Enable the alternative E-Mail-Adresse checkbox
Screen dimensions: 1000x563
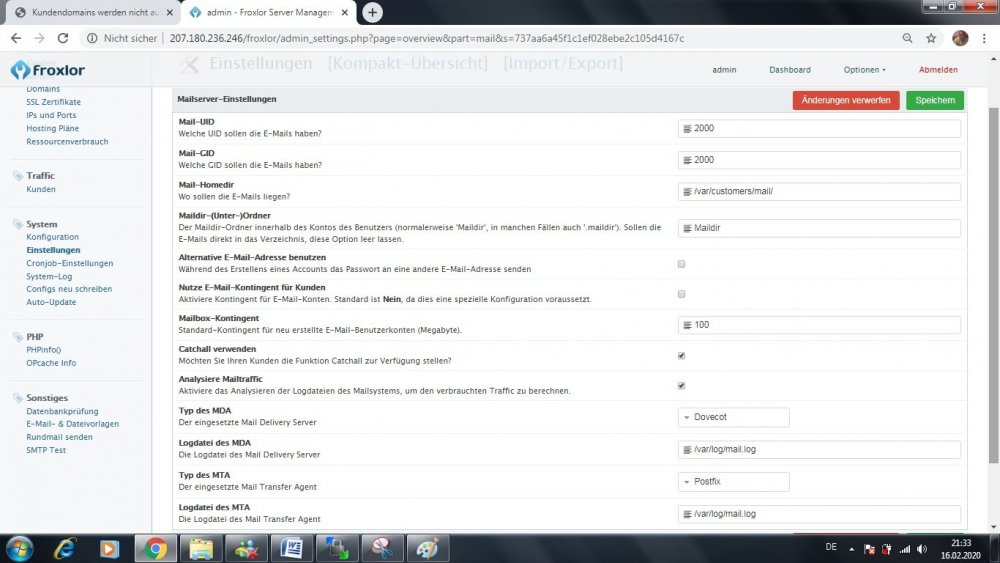point(682,264)
